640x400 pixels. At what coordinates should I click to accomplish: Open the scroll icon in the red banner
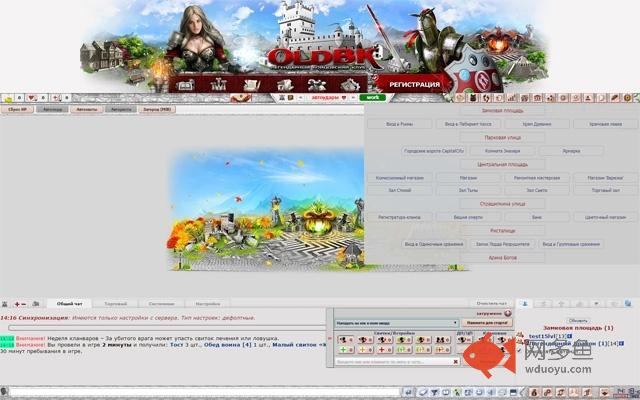(251, 85)
